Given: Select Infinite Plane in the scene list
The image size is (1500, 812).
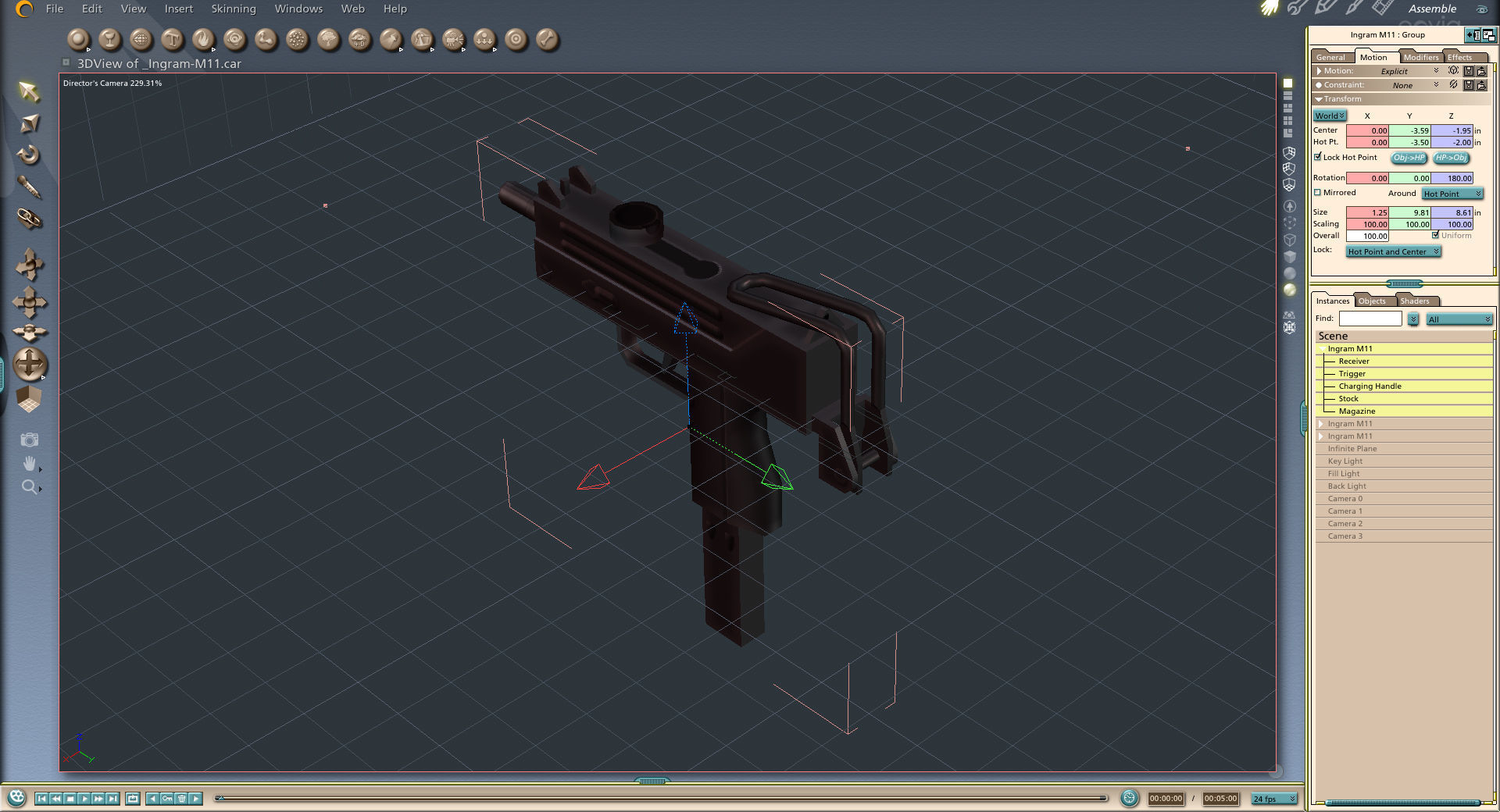Looking at the screenshot, I should [x=1404, y=449].
